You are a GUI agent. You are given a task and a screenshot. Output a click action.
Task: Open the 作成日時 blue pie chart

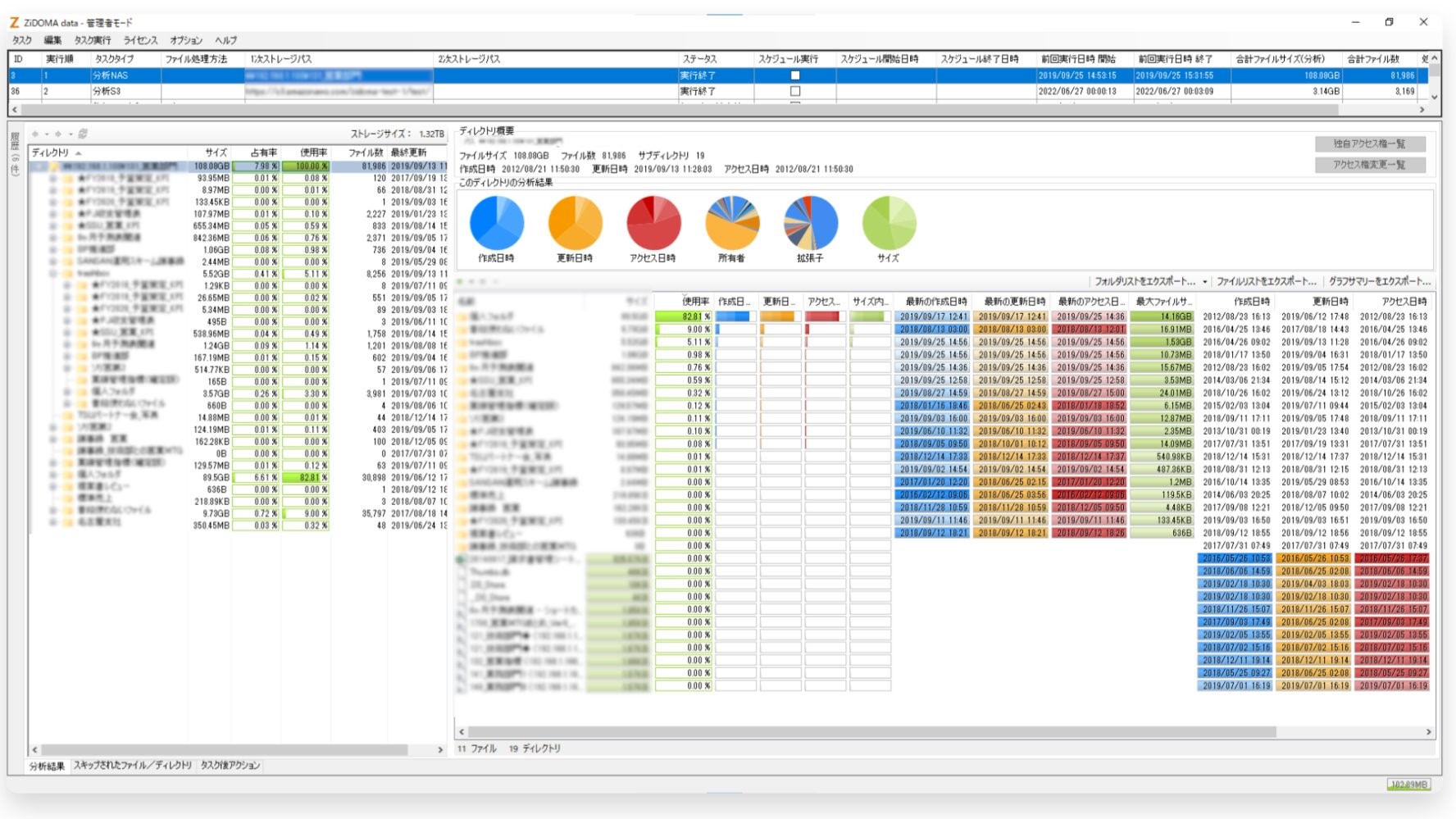pyautogui.click(x=497, y=223)
